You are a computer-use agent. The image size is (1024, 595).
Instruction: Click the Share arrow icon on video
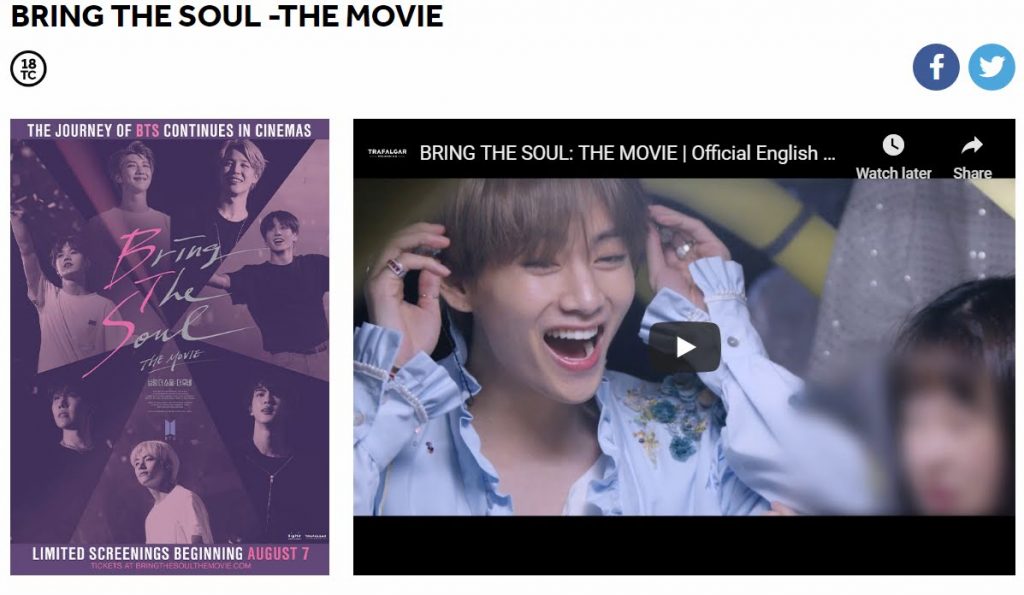tap(972, 145)
